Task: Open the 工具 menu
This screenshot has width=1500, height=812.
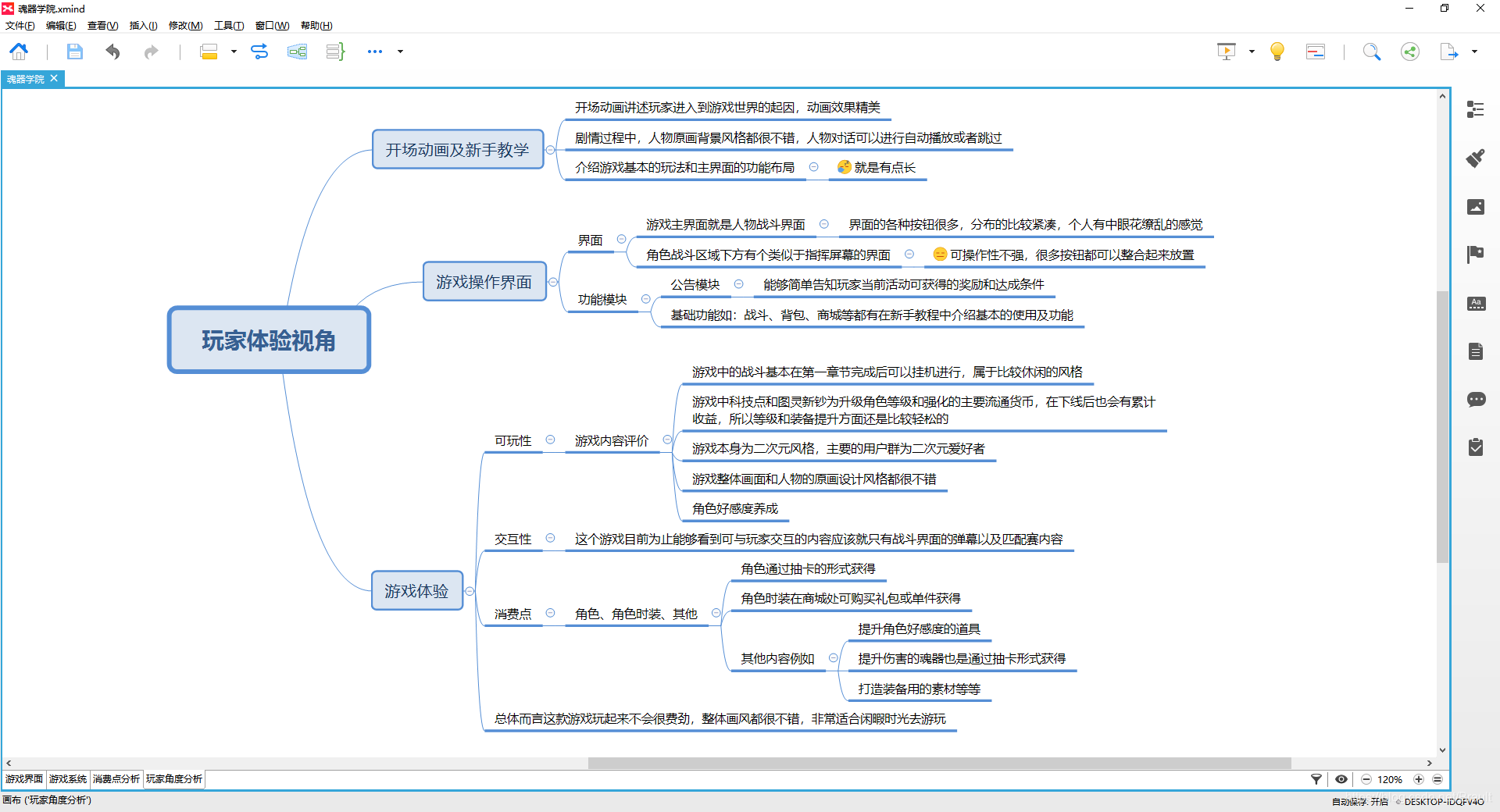Action: pos(229,26)
